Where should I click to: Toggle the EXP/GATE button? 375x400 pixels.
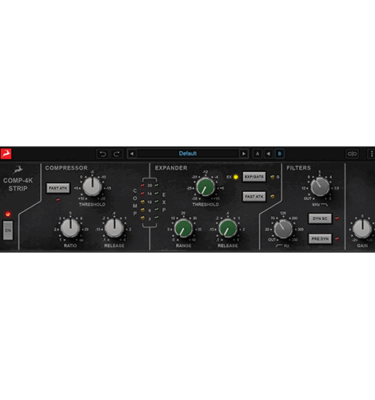254,177
